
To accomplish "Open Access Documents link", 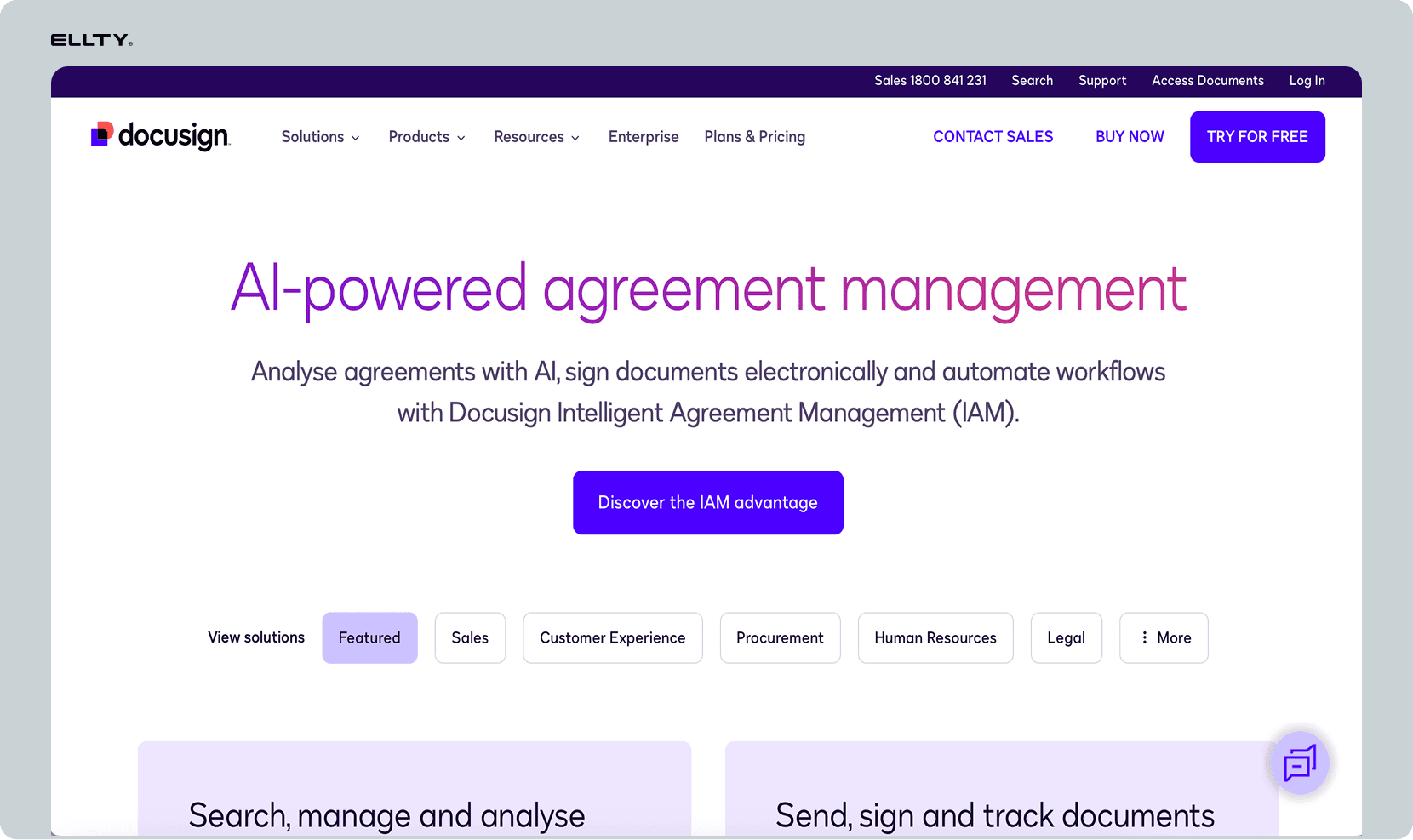I will (x=1208, y=81).
